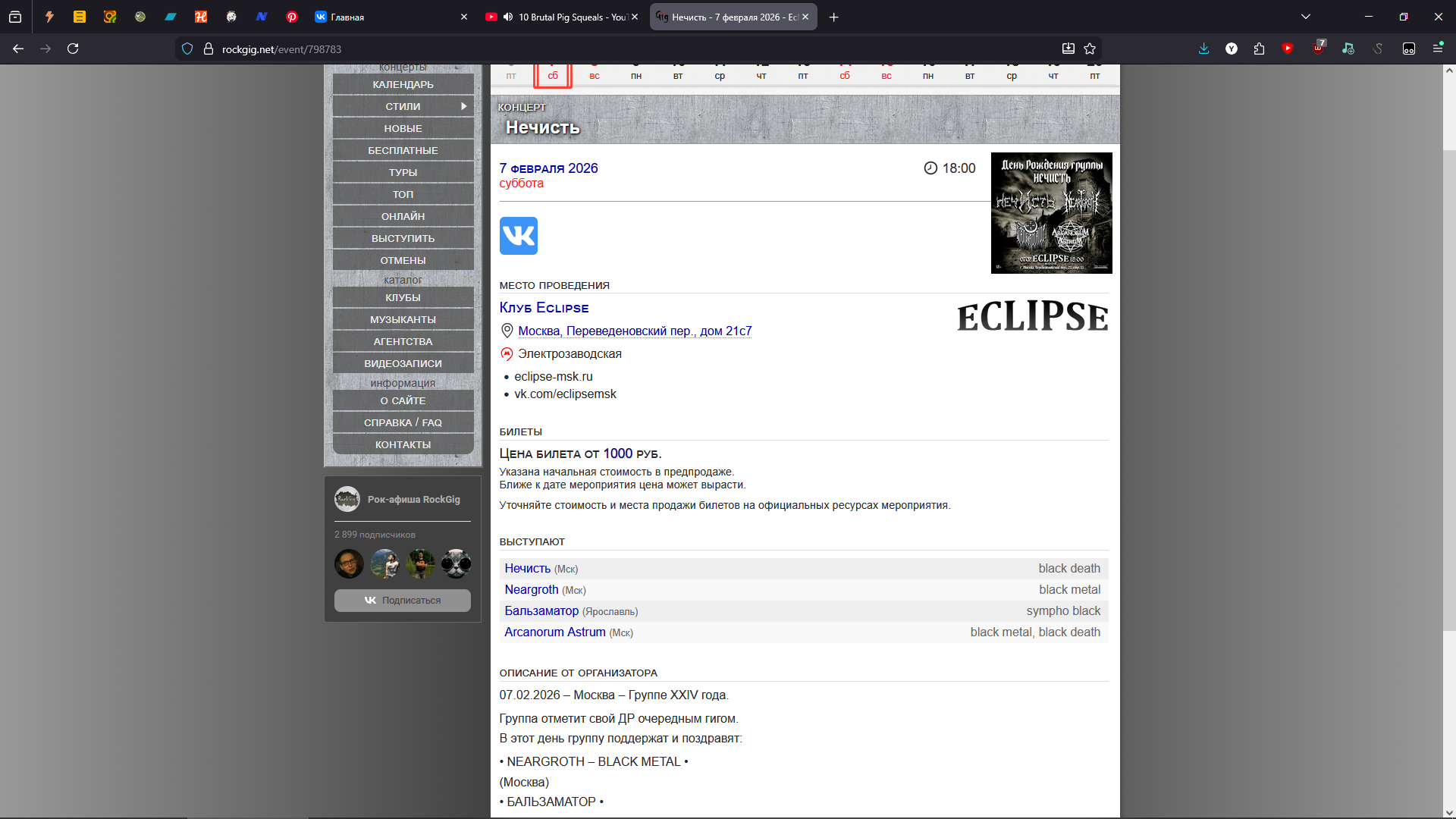Viewport: 1456px width, 819px height.
Task: Mute the YouTube tab via speaker icon
Action: (507, 17)
